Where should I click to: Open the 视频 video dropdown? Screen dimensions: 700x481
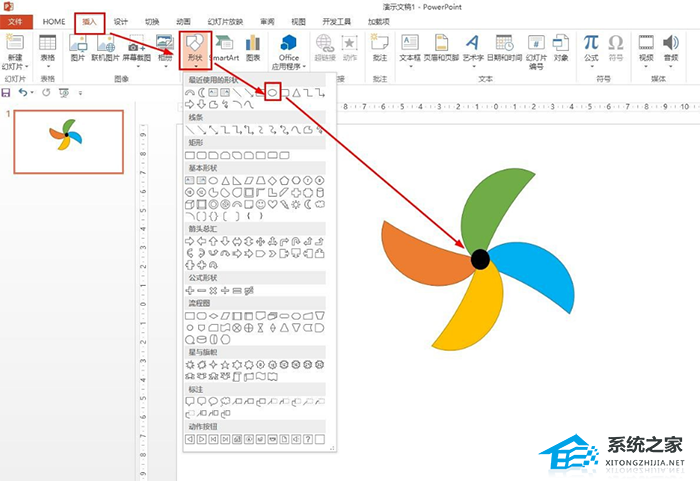click(646, 67)
